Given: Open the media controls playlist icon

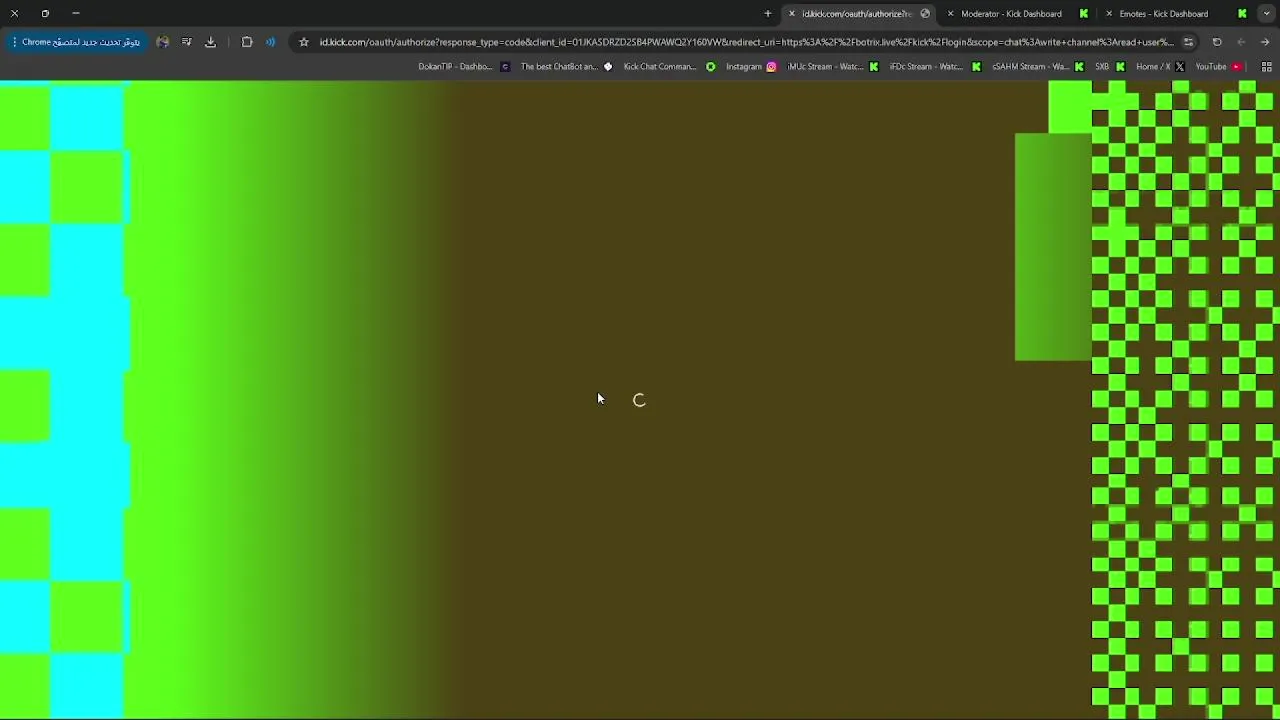Looking at the screenshot, I should pyautogui.click(x=187, y=42).
